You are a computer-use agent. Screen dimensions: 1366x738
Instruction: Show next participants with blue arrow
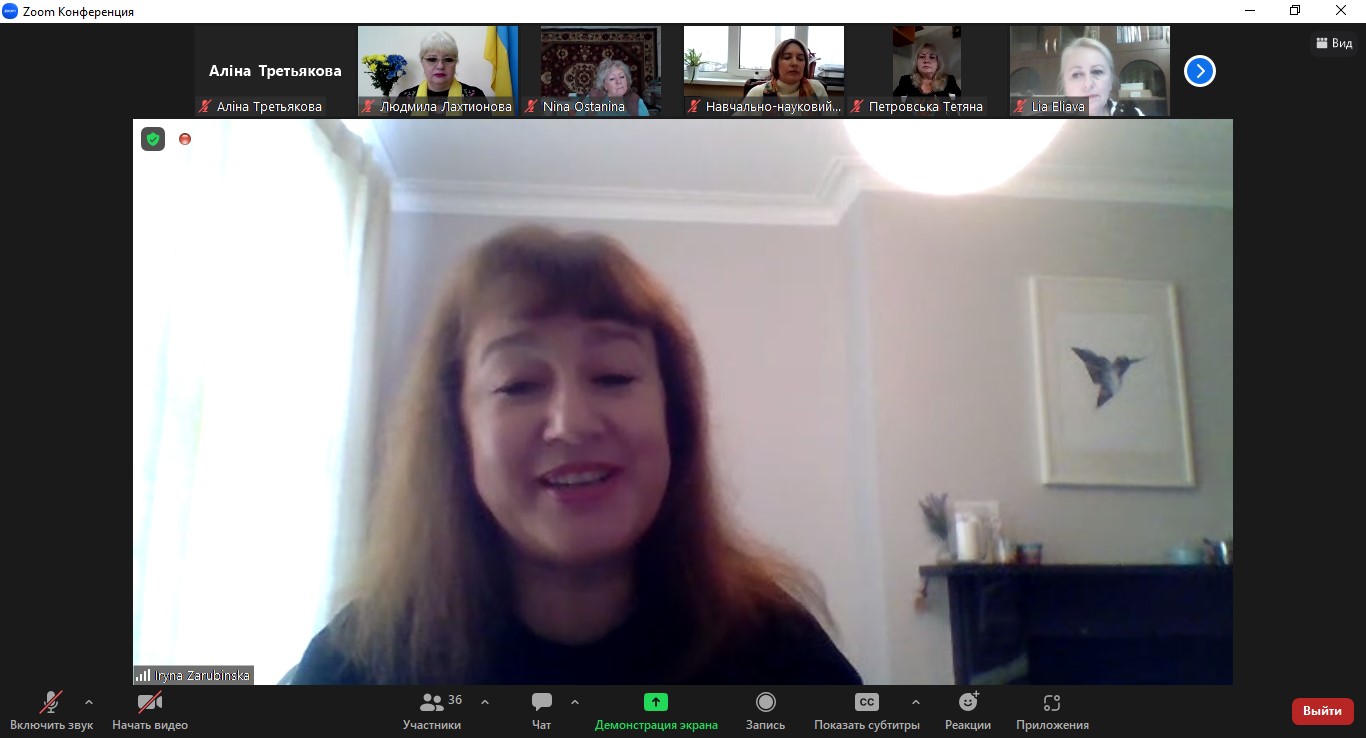coord(1199,71)
